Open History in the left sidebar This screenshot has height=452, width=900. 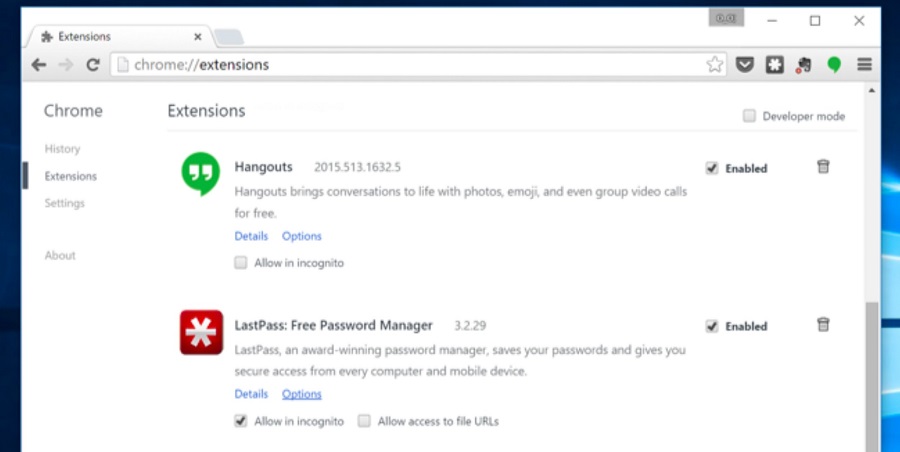click(x=62, y=149)
